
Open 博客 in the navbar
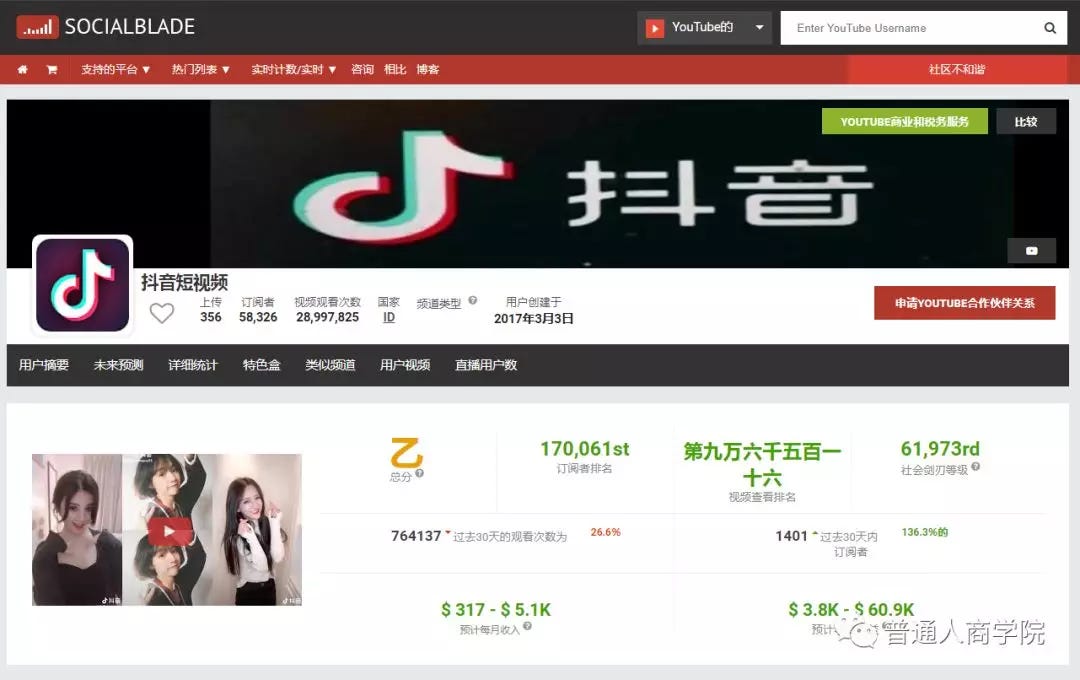coord(428,70)
